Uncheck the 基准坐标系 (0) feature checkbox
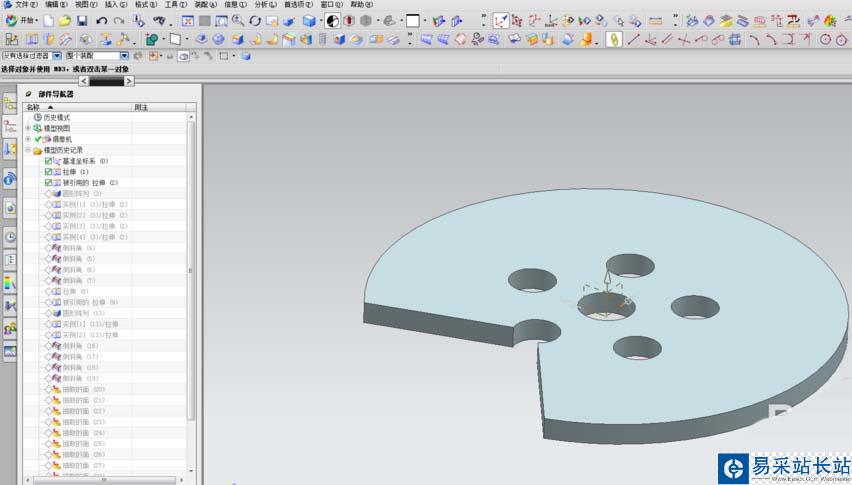The width and height of the screenshot is (852, 485). coord(48,161)
